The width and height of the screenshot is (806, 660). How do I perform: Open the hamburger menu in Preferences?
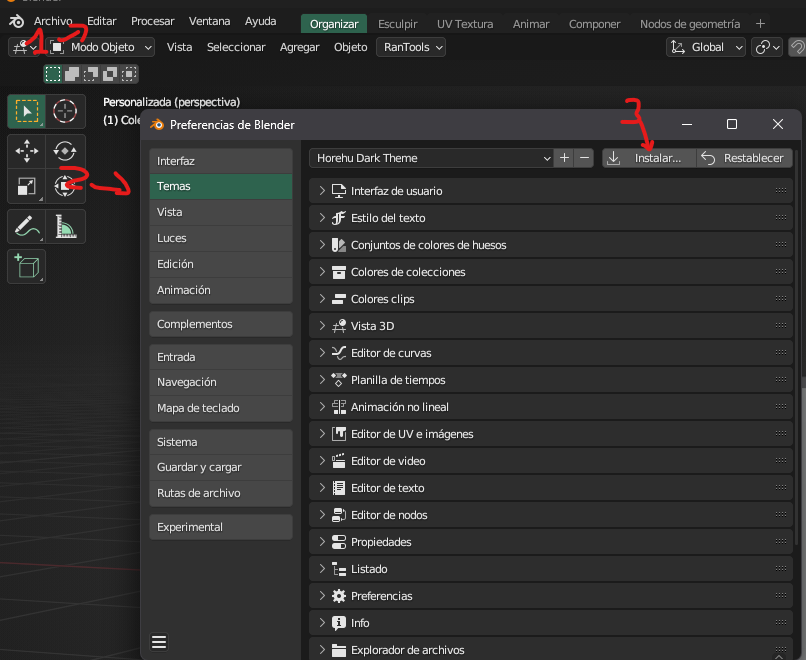coord(159,642)
